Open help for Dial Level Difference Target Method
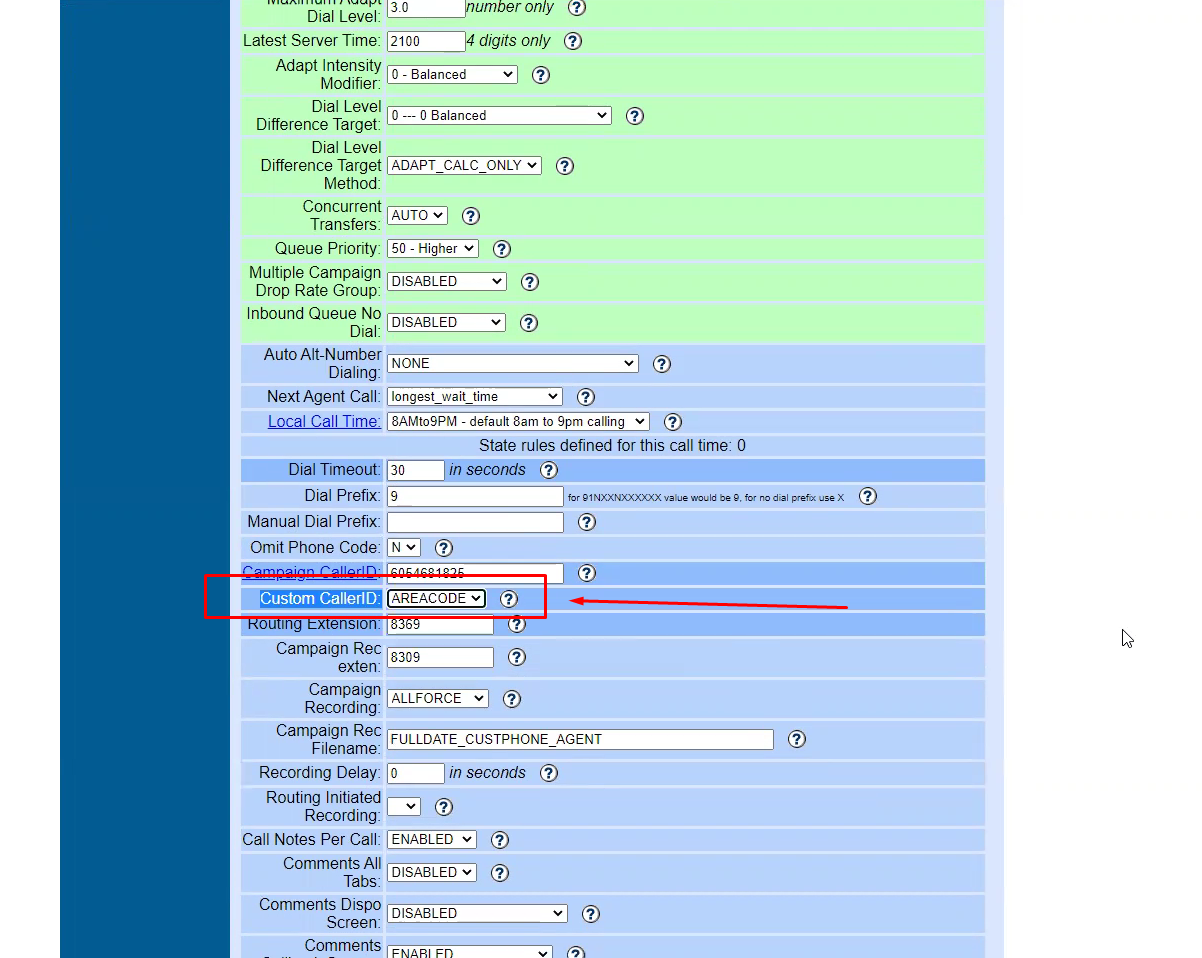 pyautogui.click(x=565, y=166)
